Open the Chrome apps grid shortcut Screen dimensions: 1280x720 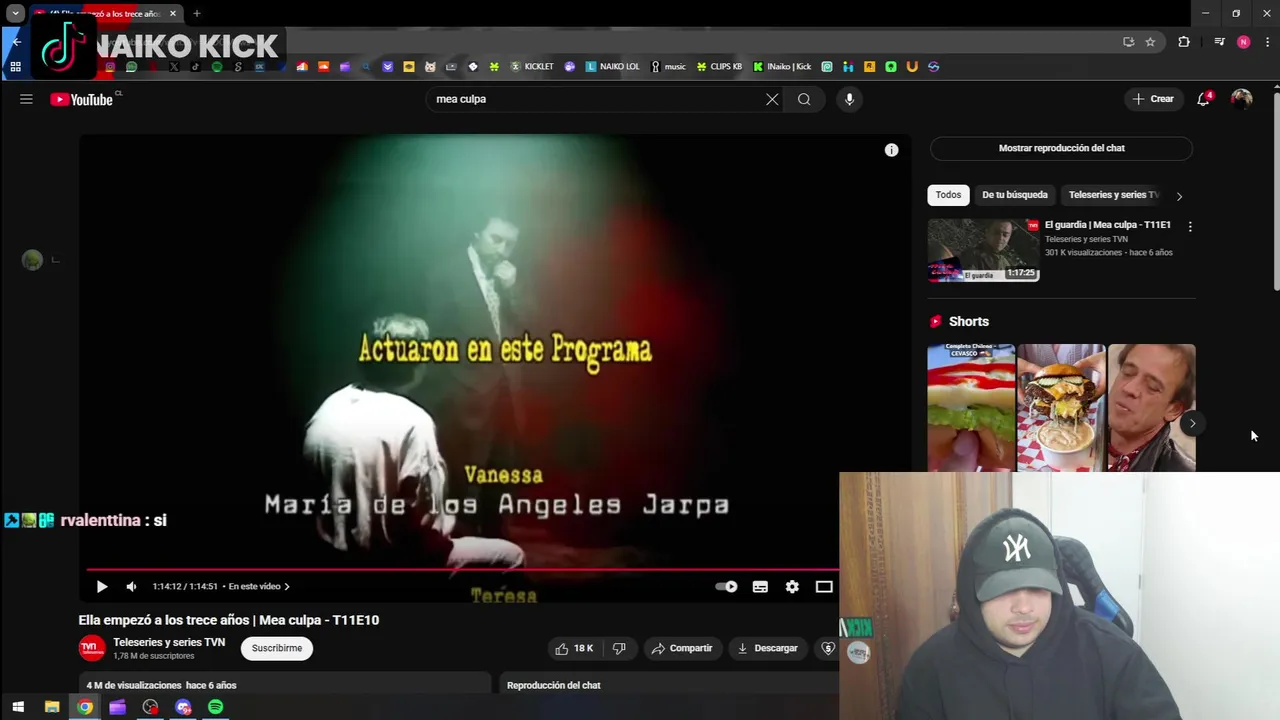coord(15,67)
